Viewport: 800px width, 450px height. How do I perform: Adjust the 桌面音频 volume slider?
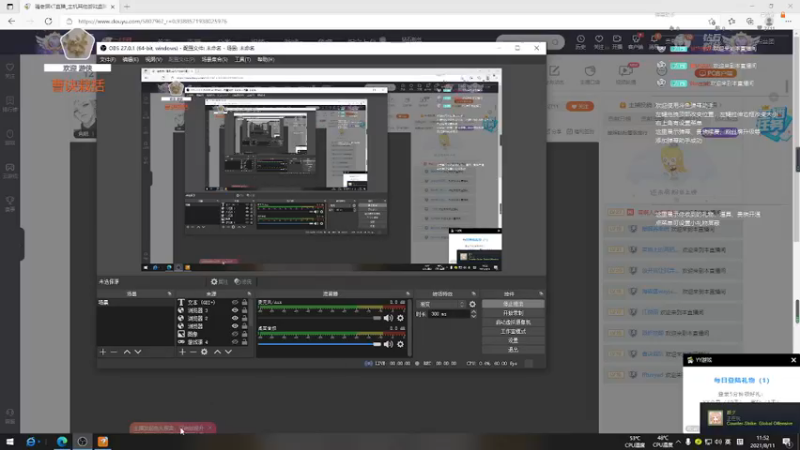click(x=319, y=344)
